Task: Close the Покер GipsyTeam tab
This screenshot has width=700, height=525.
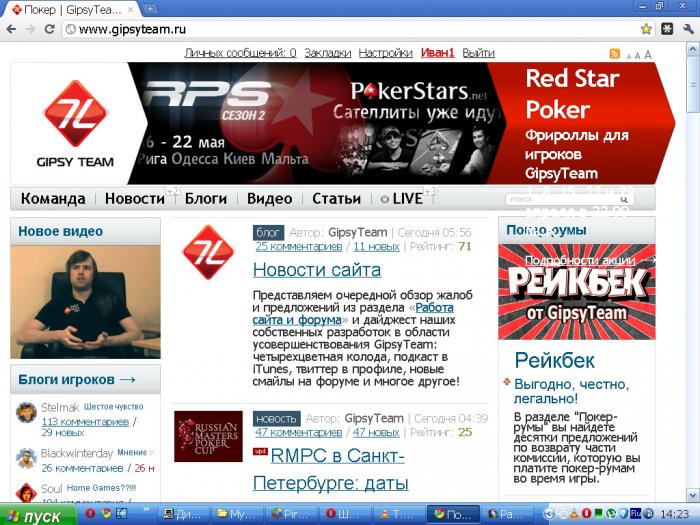Action: click(x=131, y=9)
